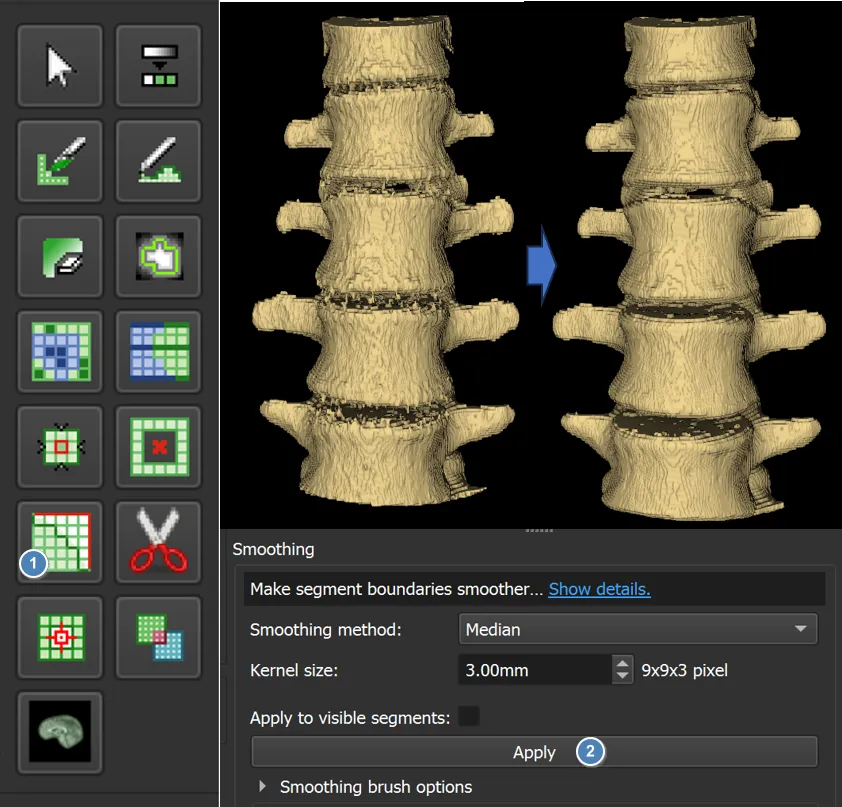Select the Erase tool

pos(60,257)
